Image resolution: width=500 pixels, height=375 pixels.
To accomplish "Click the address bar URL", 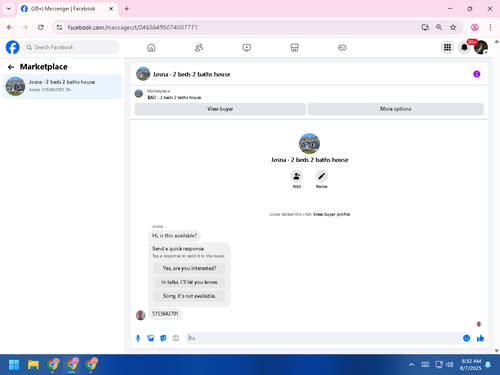I will coord(133,27).
